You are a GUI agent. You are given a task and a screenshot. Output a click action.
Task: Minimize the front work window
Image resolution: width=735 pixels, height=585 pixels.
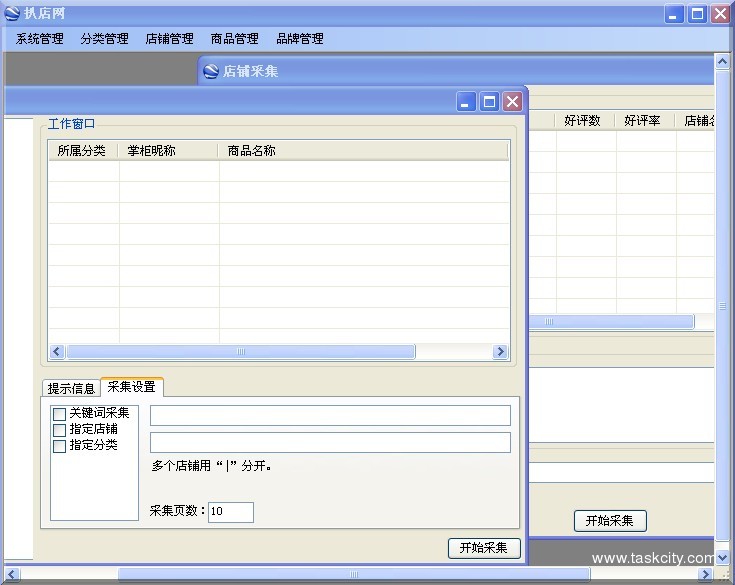pos(466,102)
